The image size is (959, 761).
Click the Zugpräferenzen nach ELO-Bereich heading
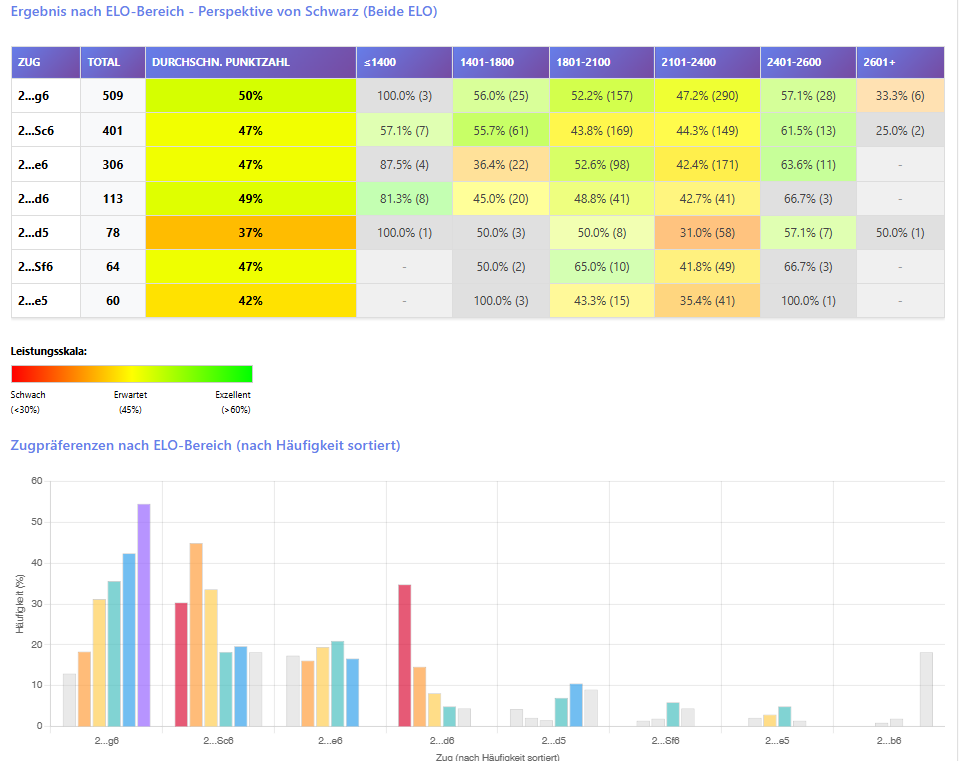(205, 445)
